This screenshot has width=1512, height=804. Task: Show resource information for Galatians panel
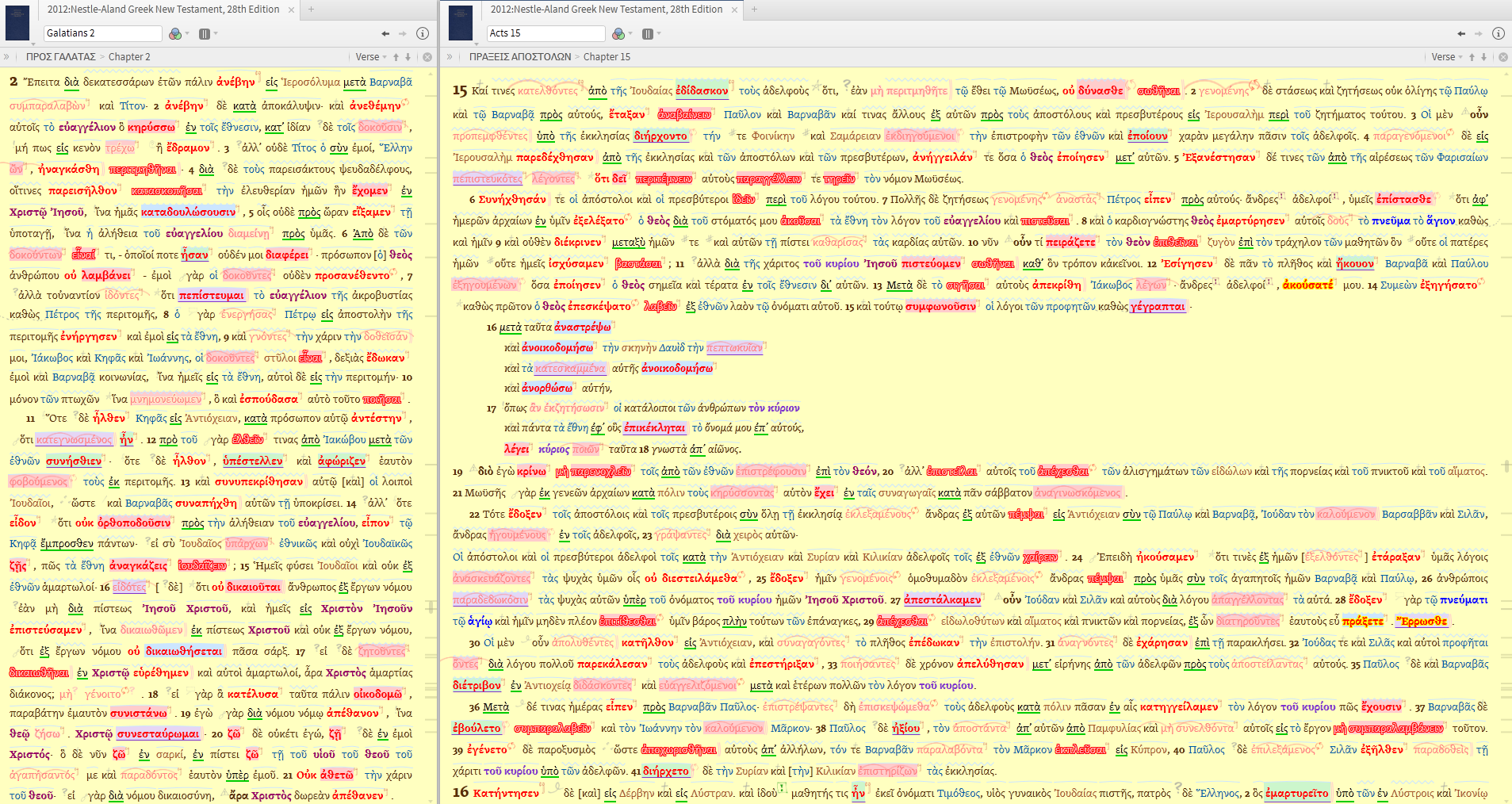423,33
